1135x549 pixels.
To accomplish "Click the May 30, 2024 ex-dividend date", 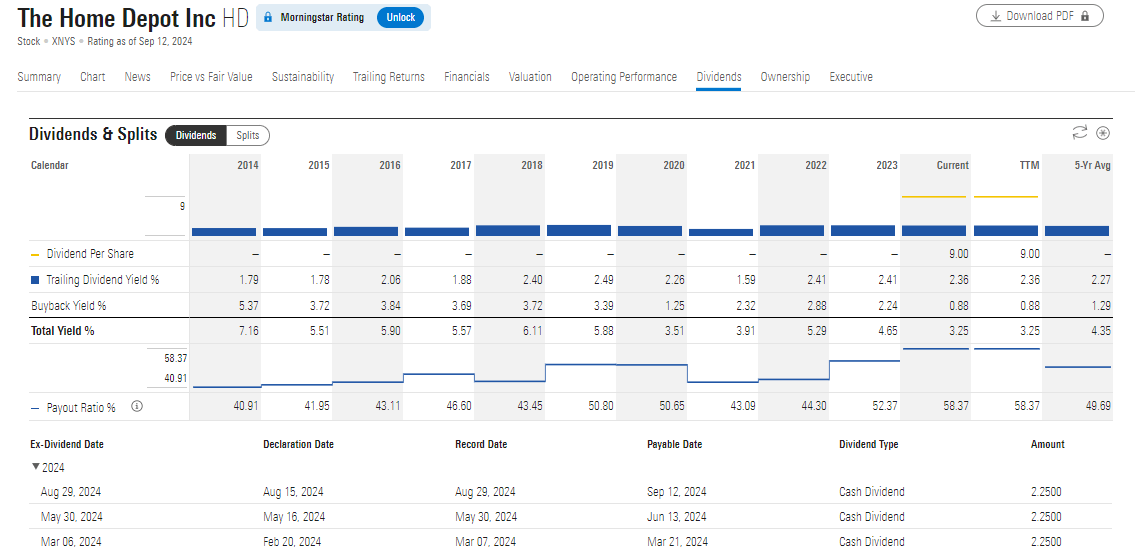I will click(72, 516).
